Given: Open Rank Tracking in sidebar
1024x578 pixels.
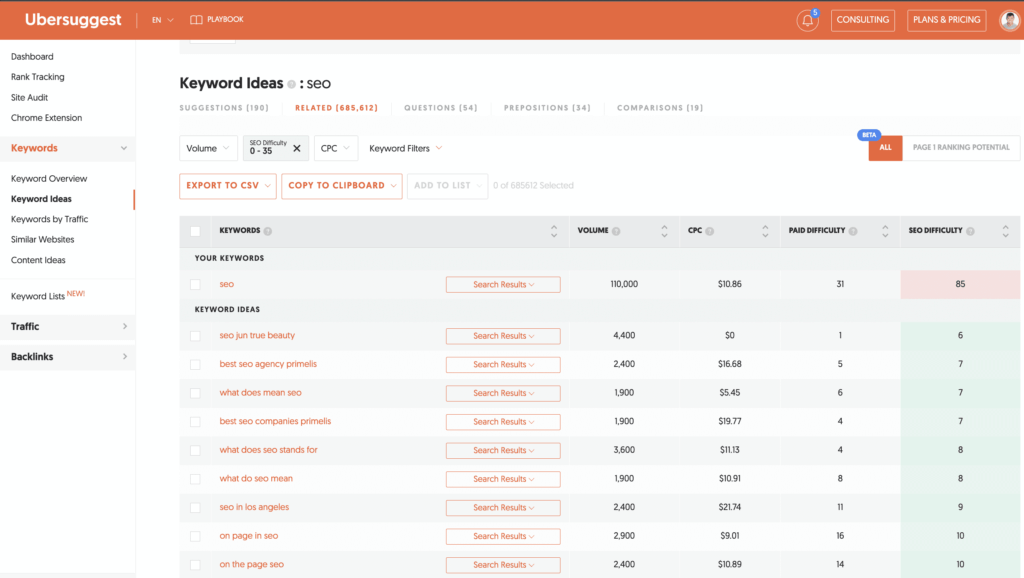Looking at the screenshot, I should pos(38,77).
